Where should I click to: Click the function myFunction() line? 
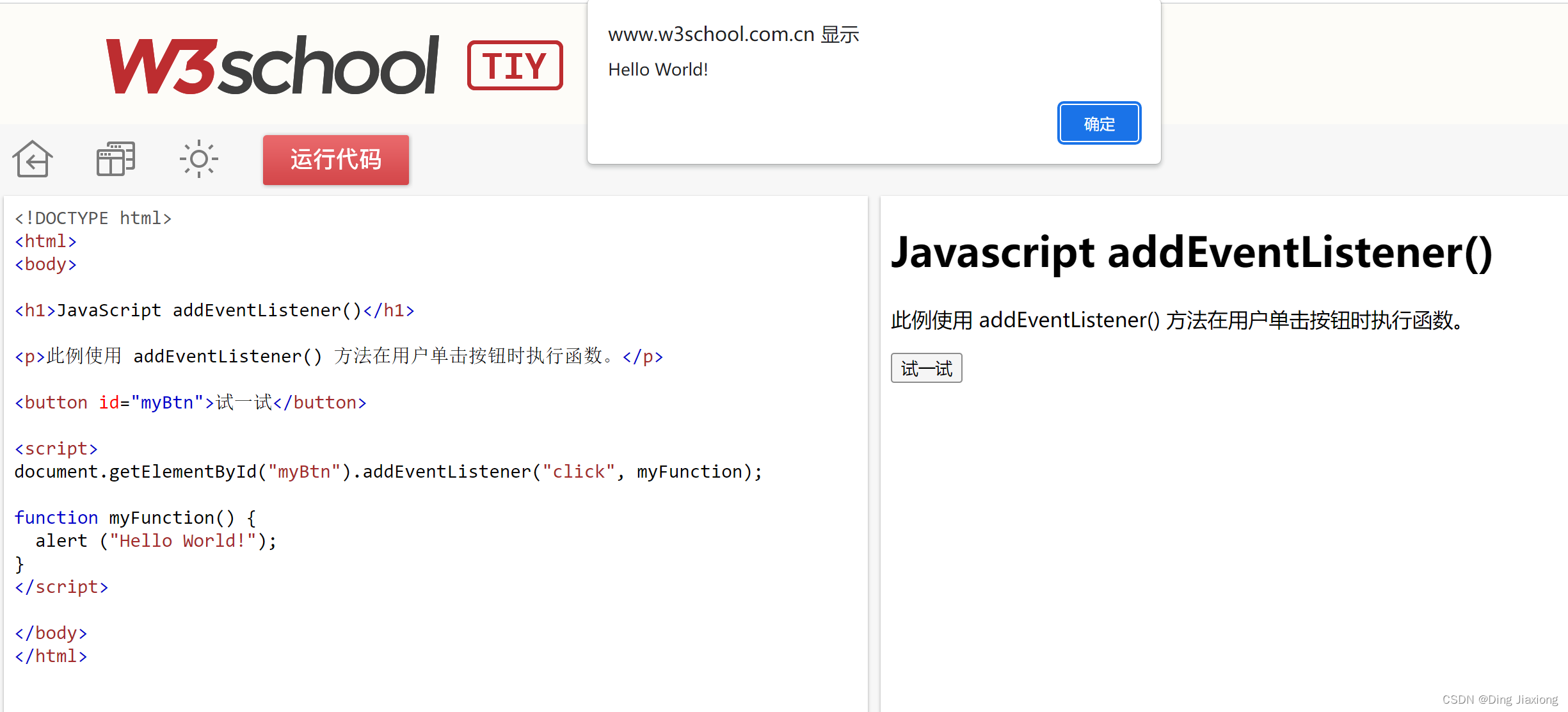click(x=135, y=518)
